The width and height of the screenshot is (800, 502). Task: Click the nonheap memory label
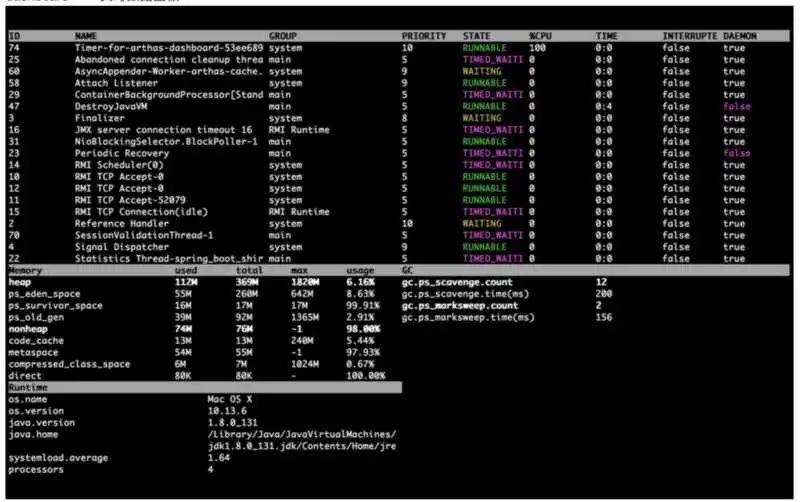(28, 329)
